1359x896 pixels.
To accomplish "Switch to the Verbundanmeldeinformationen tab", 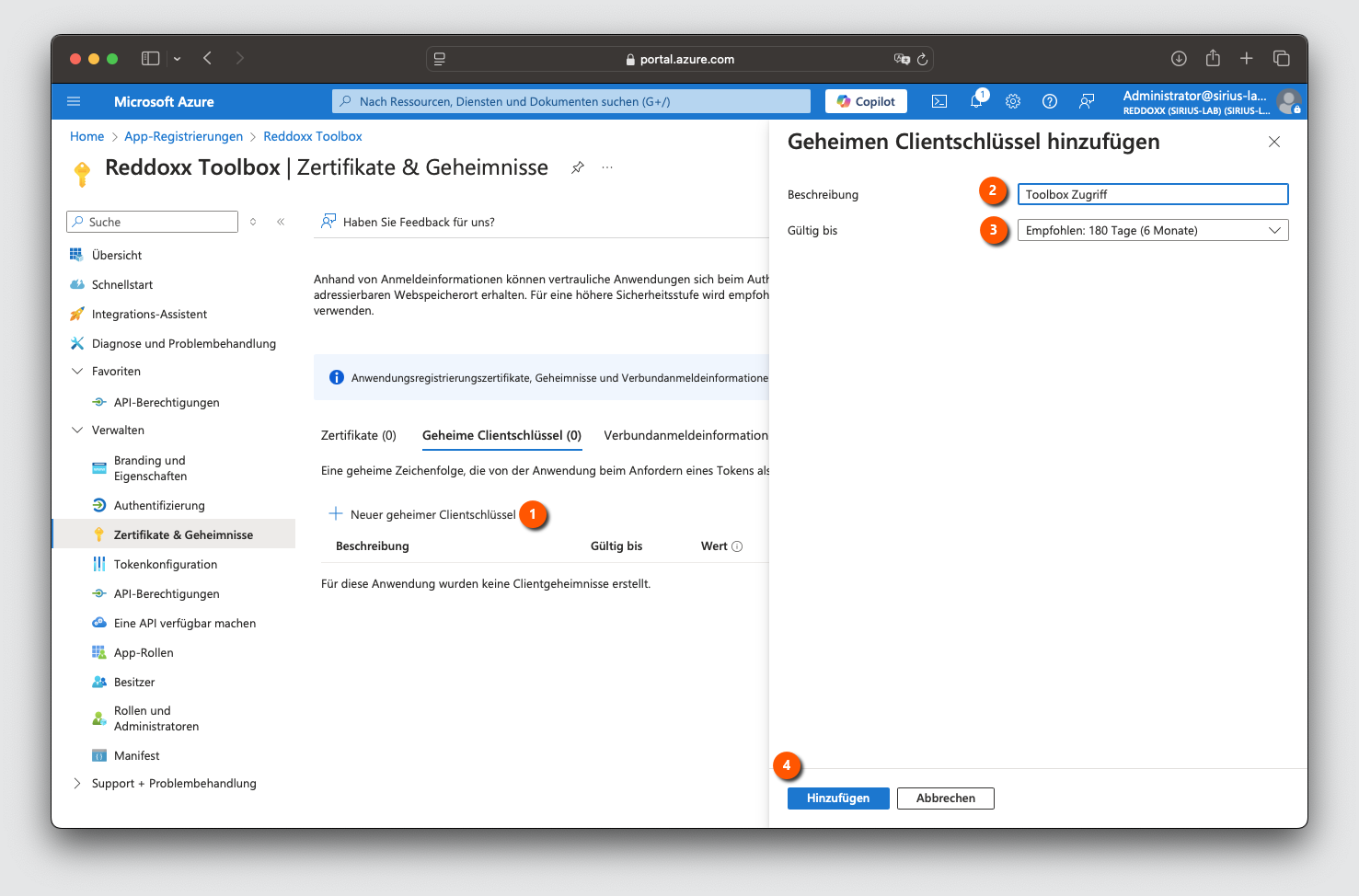I will (x=685, y=435).
